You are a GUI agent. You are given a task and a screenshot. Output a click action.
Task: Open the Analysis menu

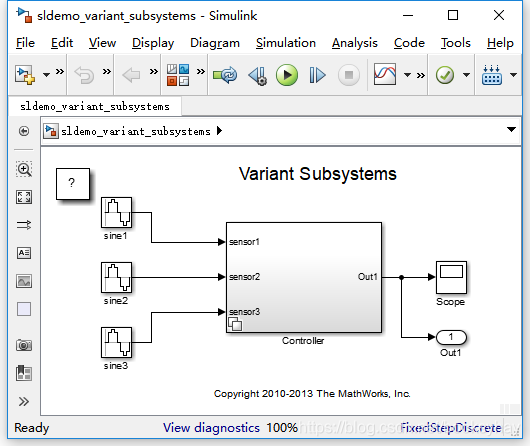(355, 43)
